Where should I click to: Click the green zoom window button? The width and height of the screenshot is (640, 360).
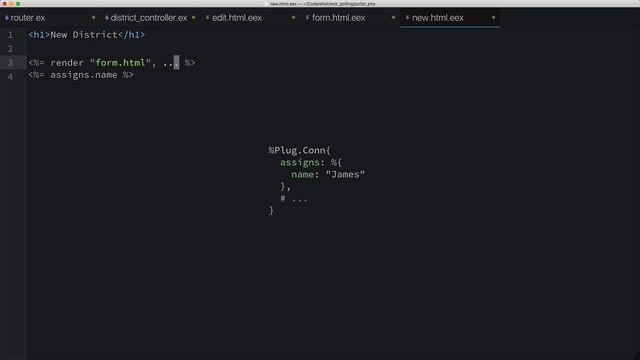(x=18, y=3)
